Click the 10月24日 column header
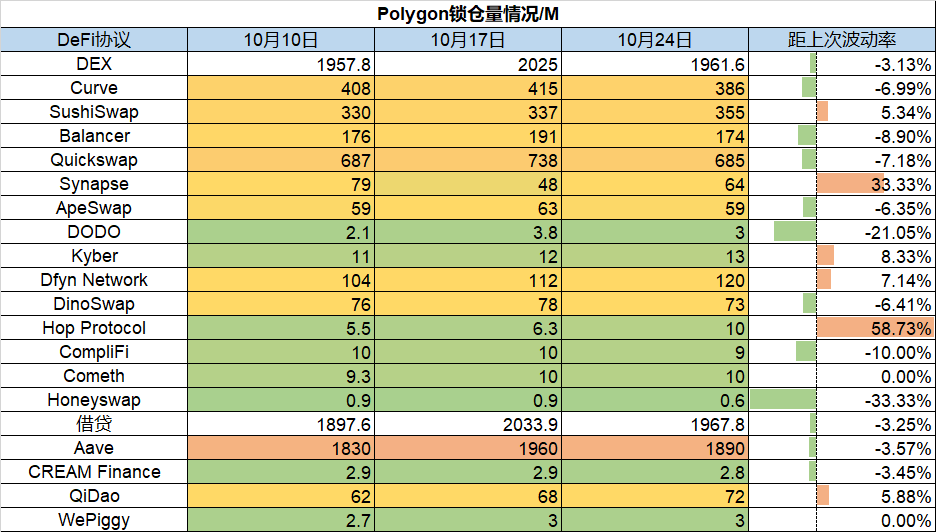Screen dimensions: 936x532 click(x=655, y=40)
